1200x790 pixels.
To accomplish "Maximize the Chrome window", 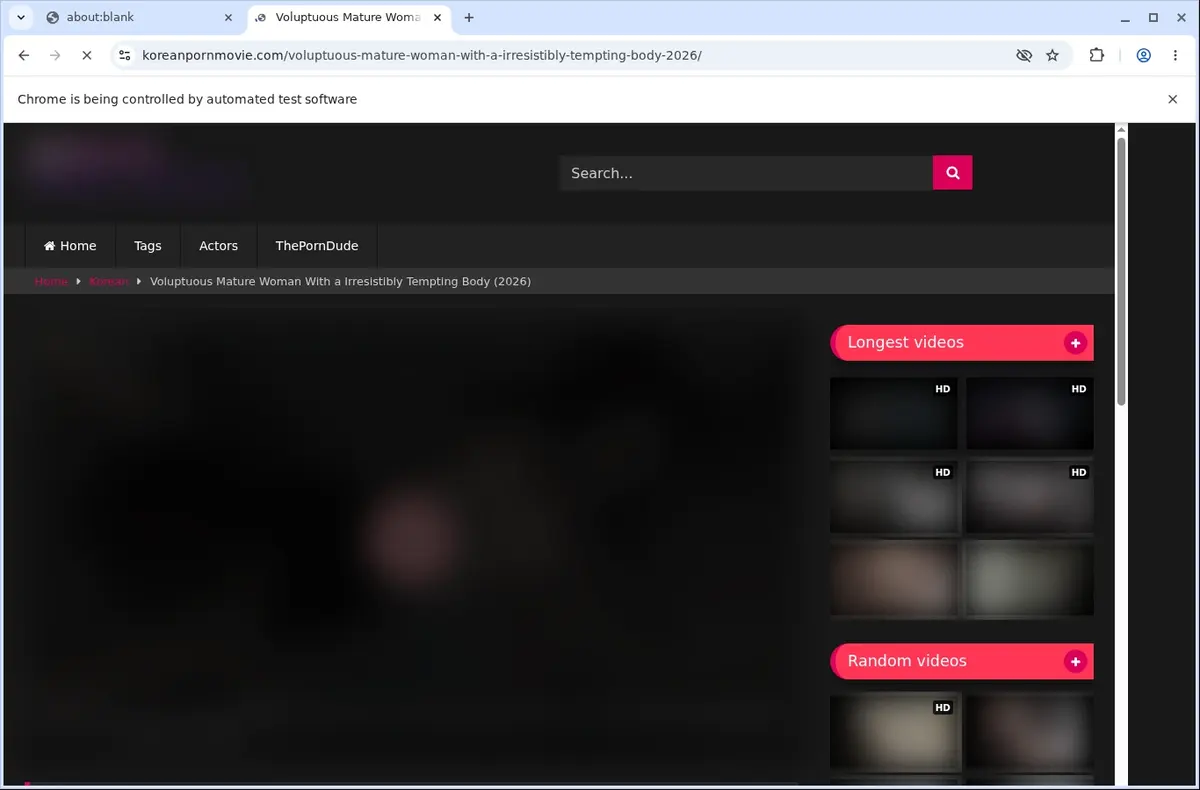I will pos(1153,17).
